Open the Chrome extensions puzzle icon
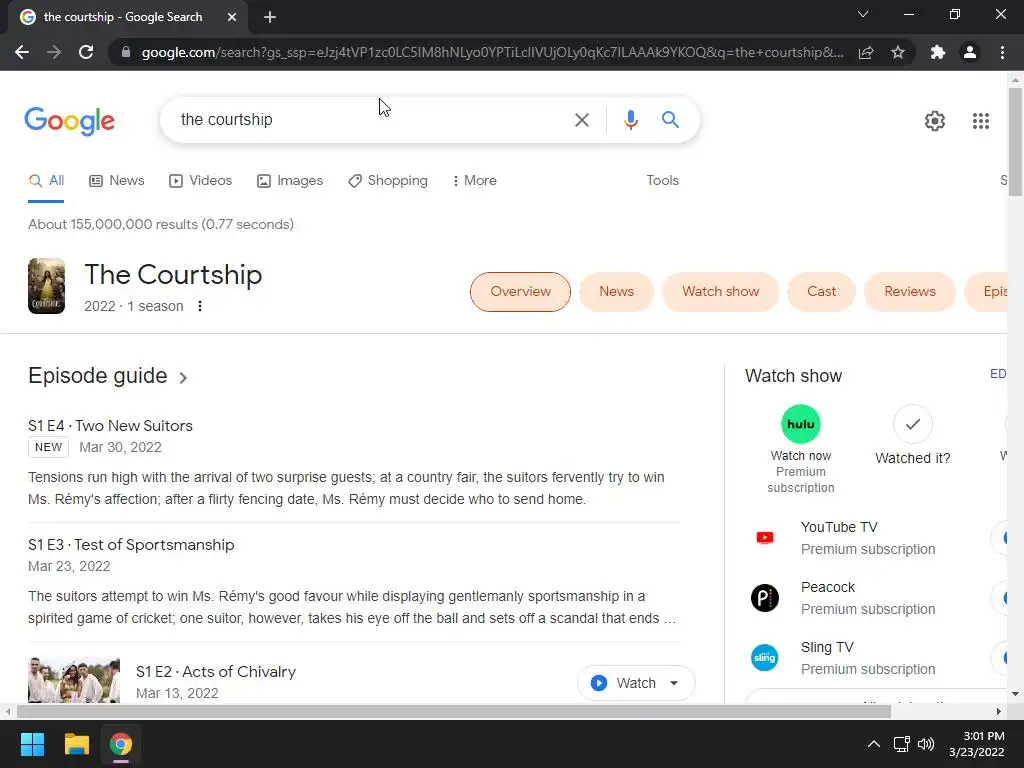 [x=938, y=52]
